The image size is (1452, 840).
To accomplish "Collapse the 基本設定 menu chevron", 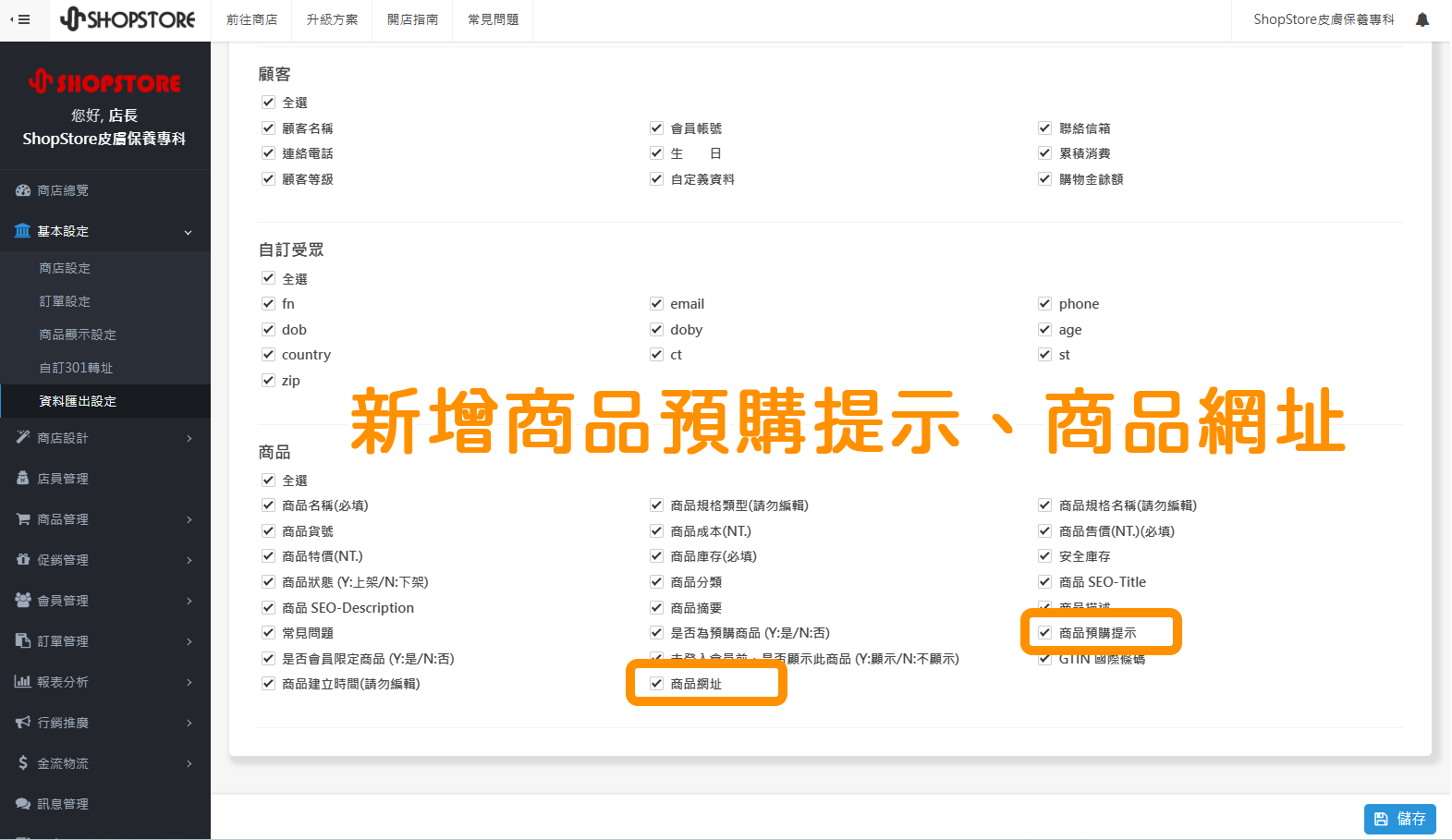I will coord(189,232).
